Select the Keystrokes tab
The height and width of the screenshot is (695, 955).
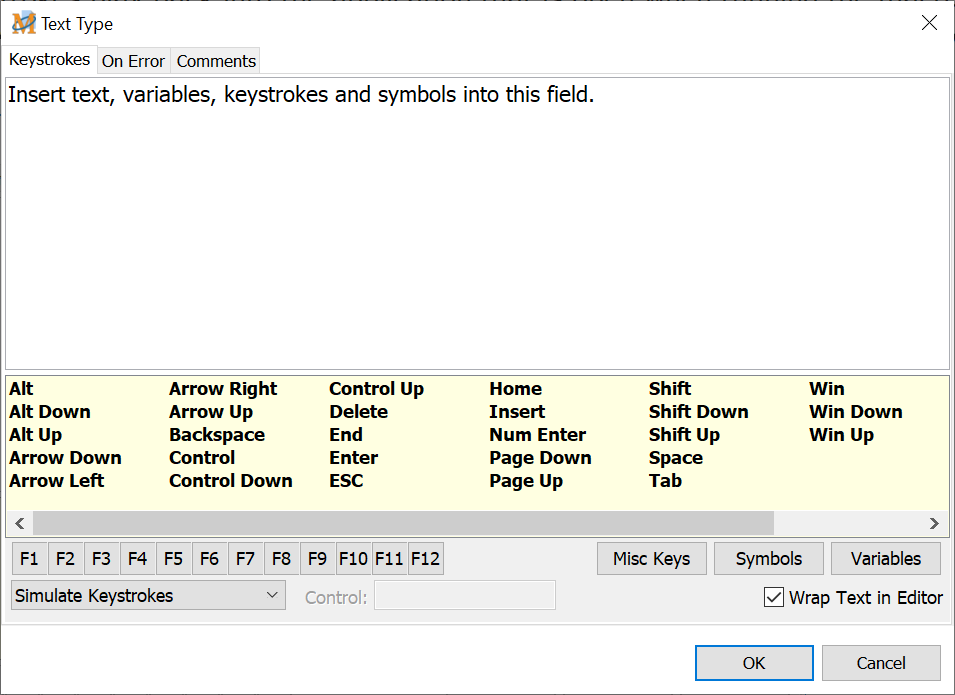50,60
